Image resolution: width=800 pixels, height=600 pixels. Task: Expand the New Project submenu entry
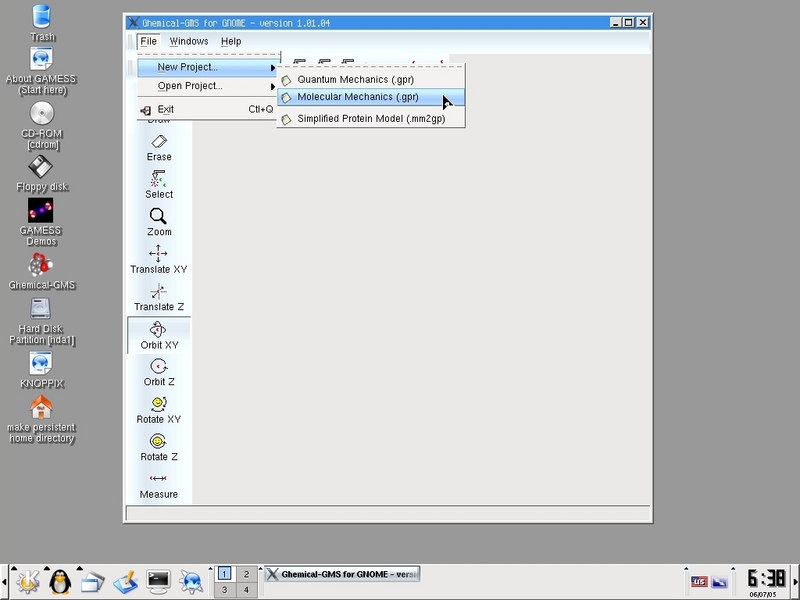188,67
